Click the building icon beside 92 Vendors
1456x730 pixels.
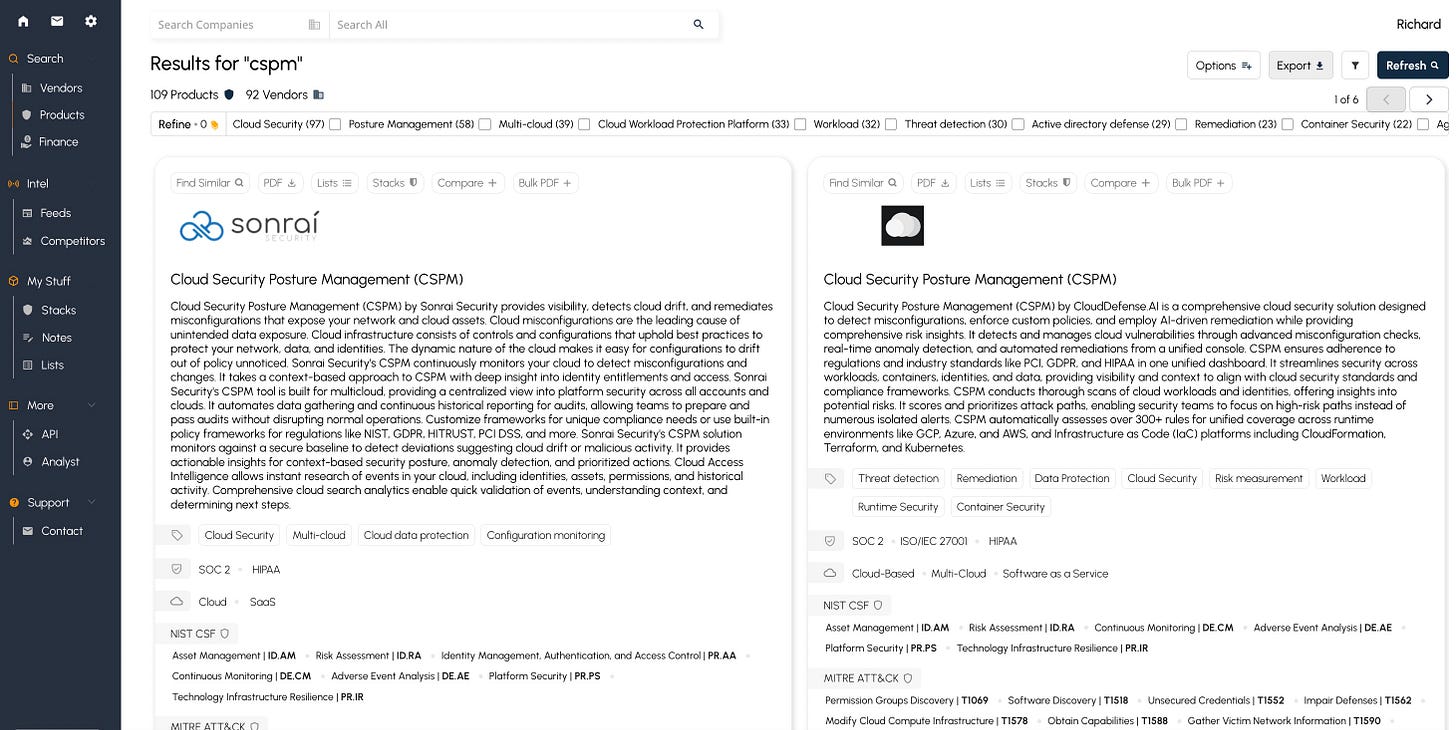click(x=318, y=95)
